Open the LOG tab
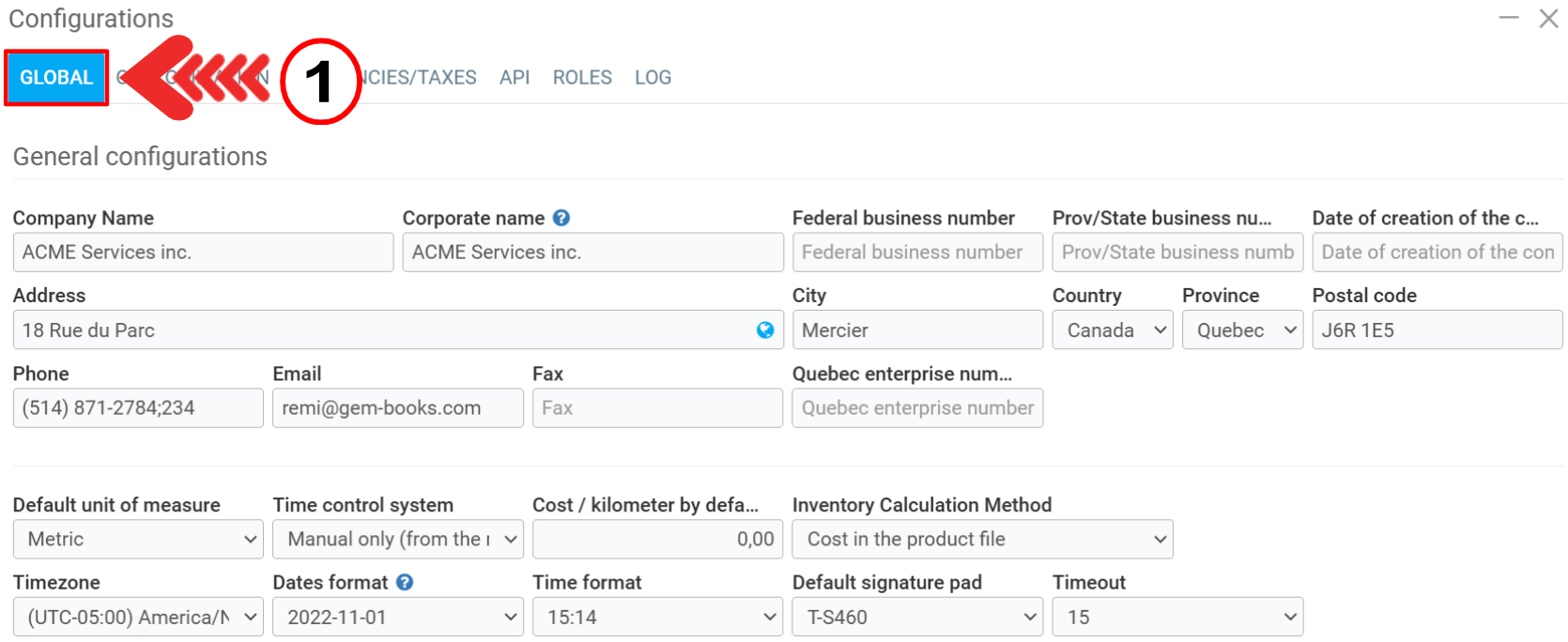The image size is (1568, 642). [x=653, y=78]
